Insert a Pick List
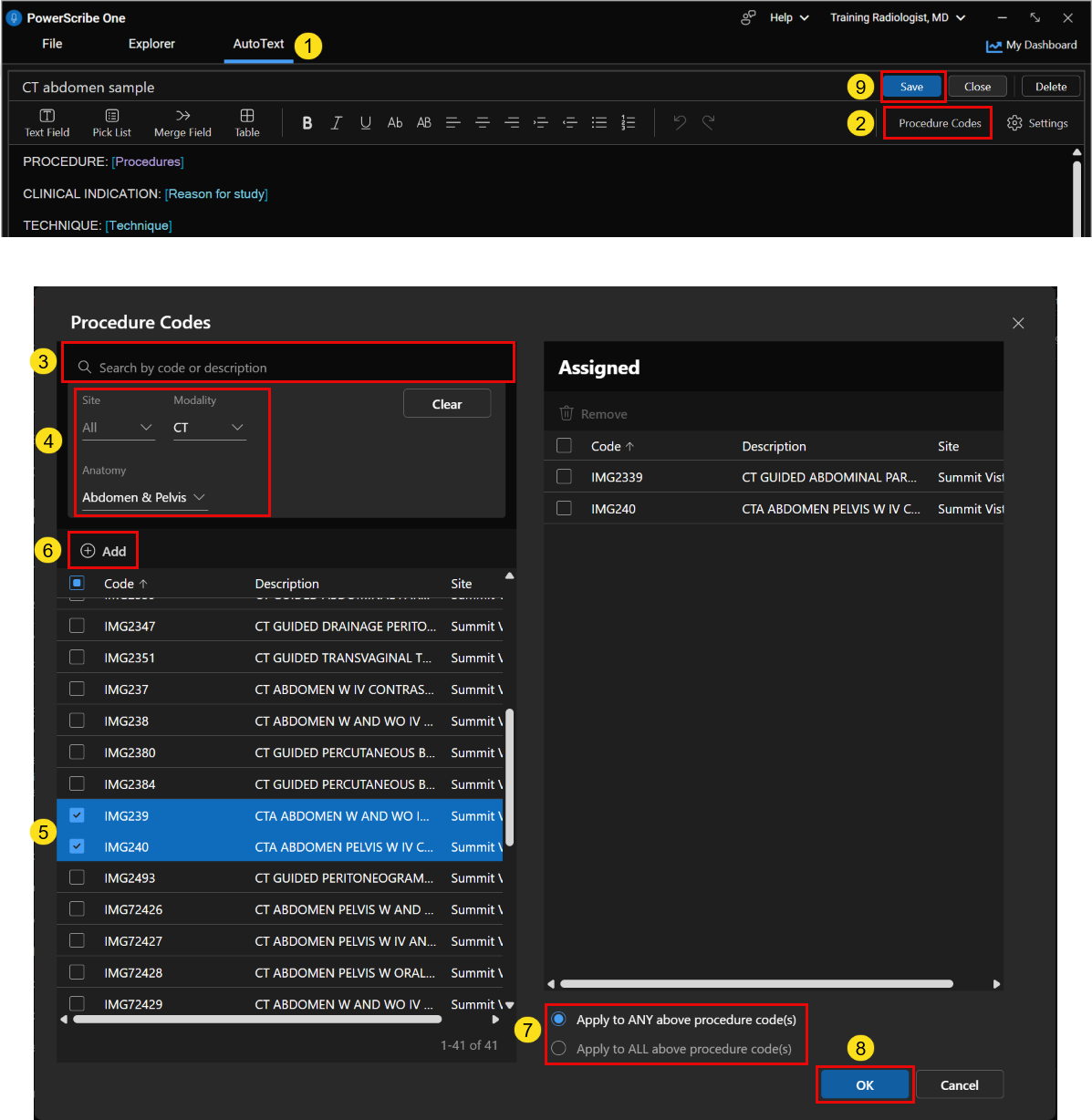 pos(111,123)
